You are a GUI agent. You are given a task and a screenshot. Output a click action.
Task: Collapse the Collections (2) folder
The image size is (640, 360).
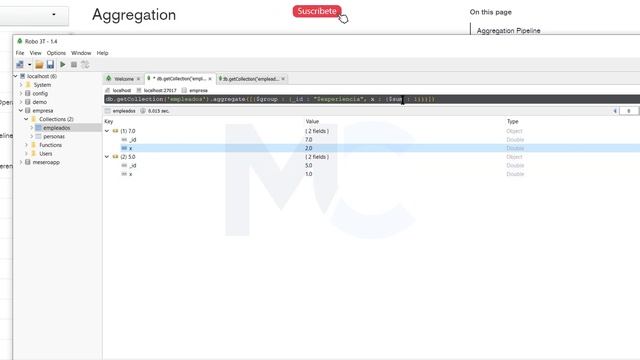27,119
